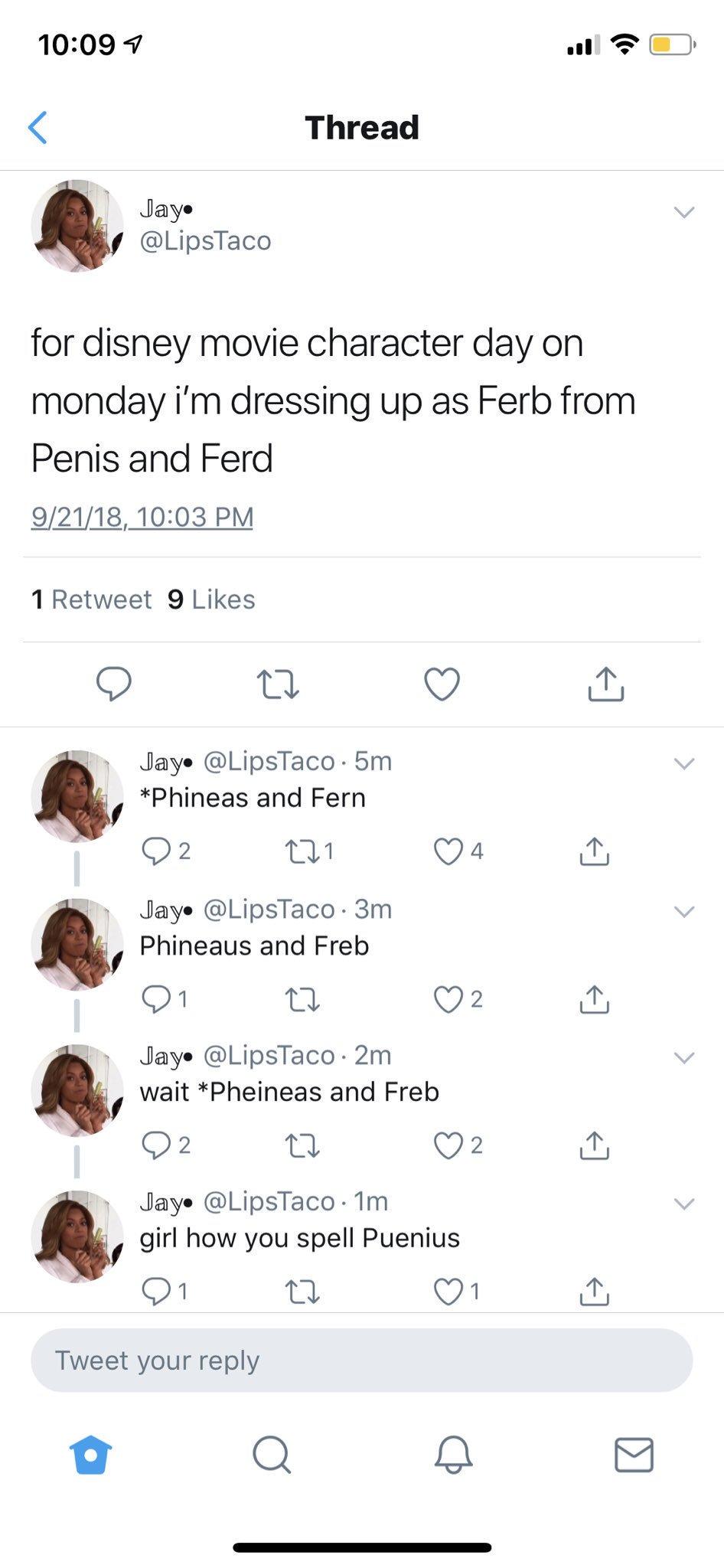Image resolution: width=724 pixels, height=1568 pixels.
Task: Open the Notifications bell tab
Action: pos(453,1454)
